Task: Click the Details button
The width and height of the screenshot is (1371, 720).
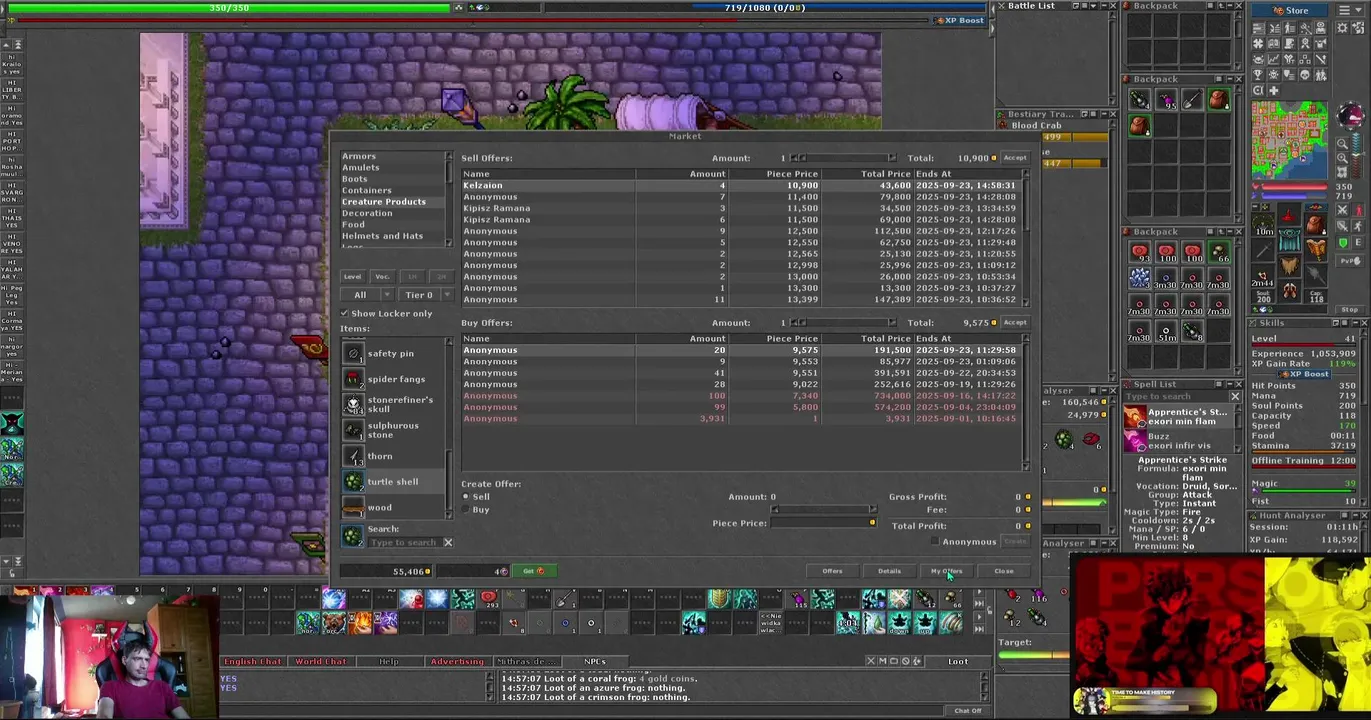Action: coord(889,571)
